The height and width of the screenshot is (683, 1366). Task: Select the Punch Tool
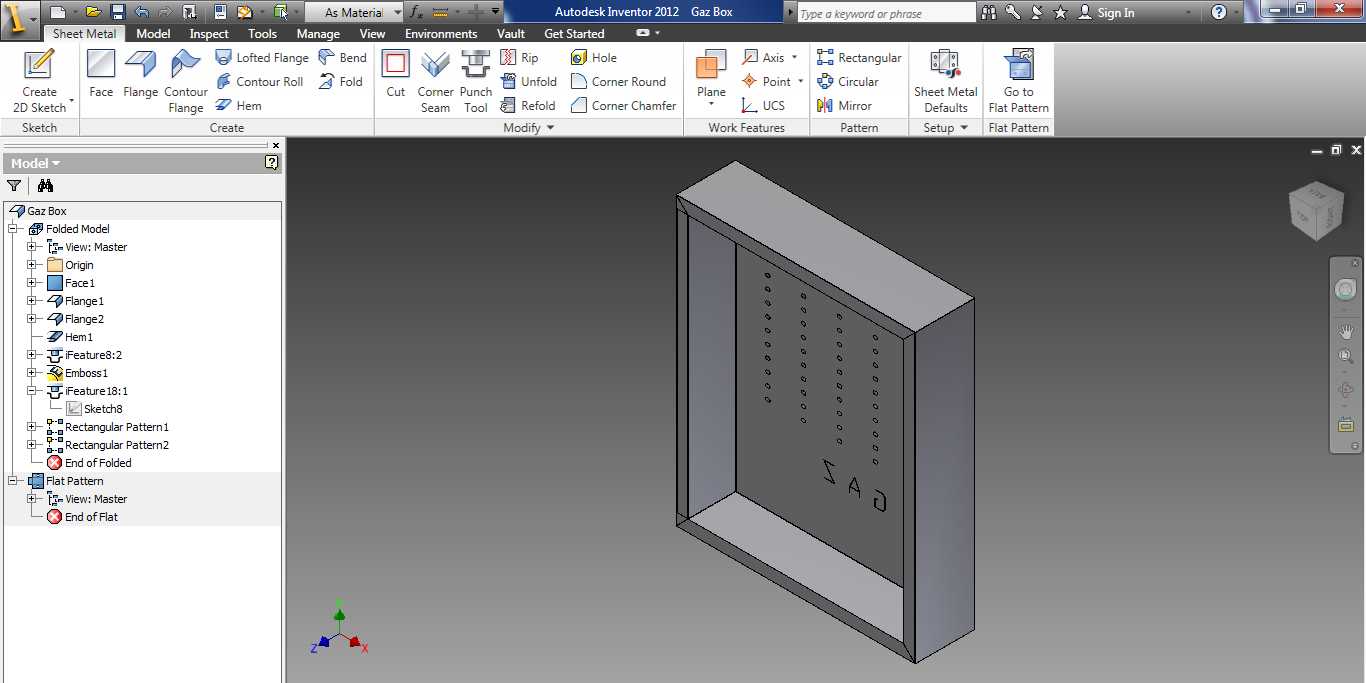[x=476, y=82]
